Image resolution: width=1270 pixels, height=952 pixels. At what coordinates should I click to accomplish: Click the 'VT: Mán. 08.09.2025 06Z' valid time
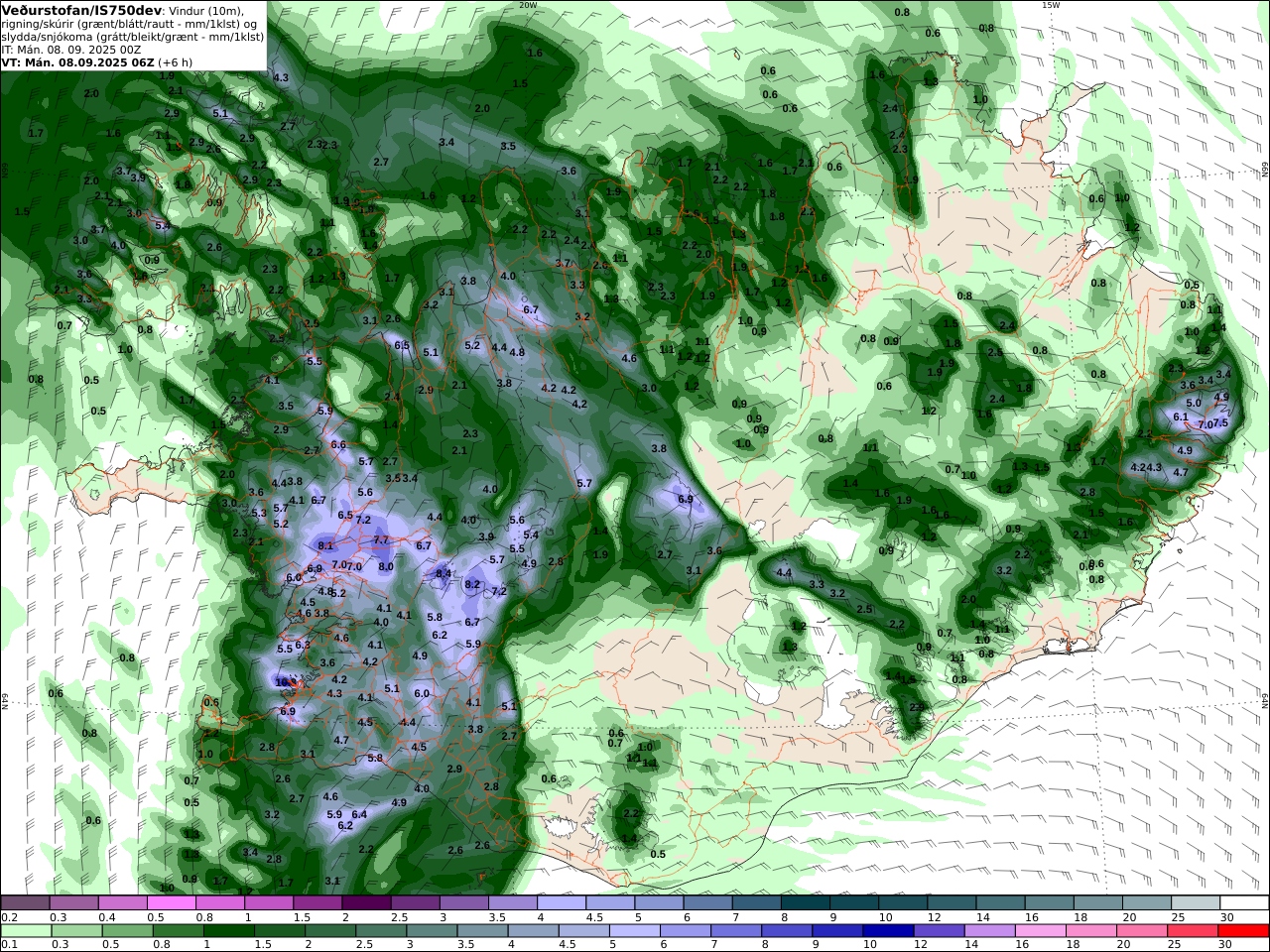coord(78,61)
